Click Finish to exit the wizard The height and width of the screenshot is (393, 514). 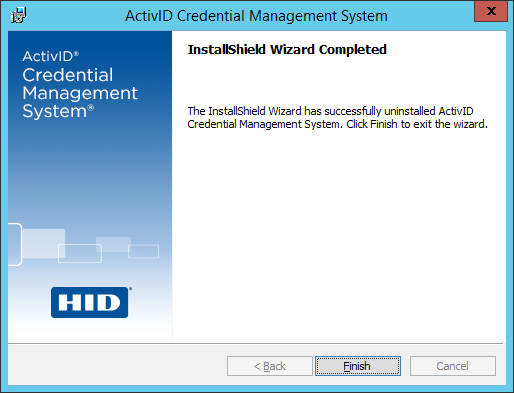click(x=358, y=366)
